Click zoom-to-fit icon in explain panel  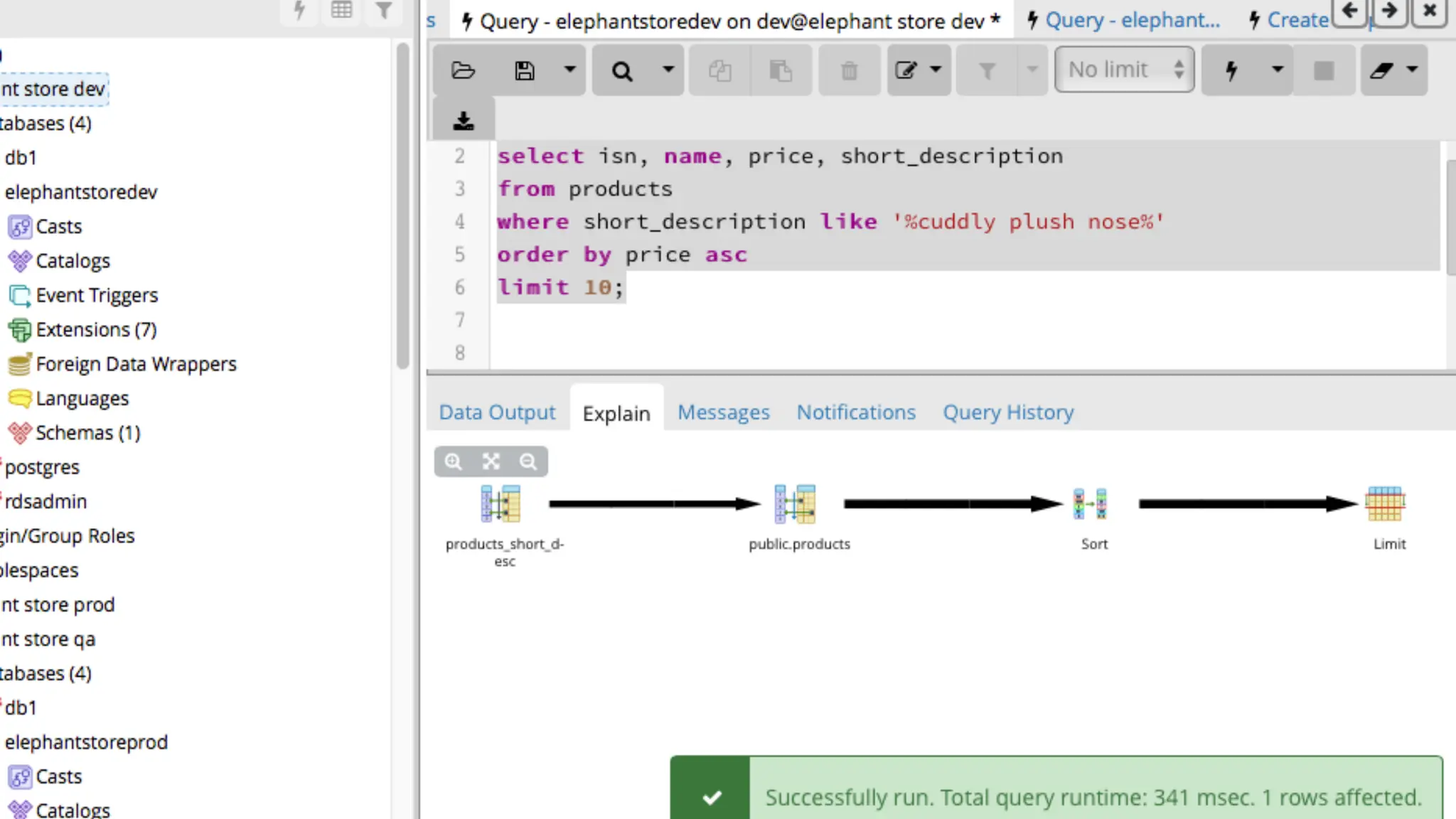pyautogui.click(x=491, y=462)
